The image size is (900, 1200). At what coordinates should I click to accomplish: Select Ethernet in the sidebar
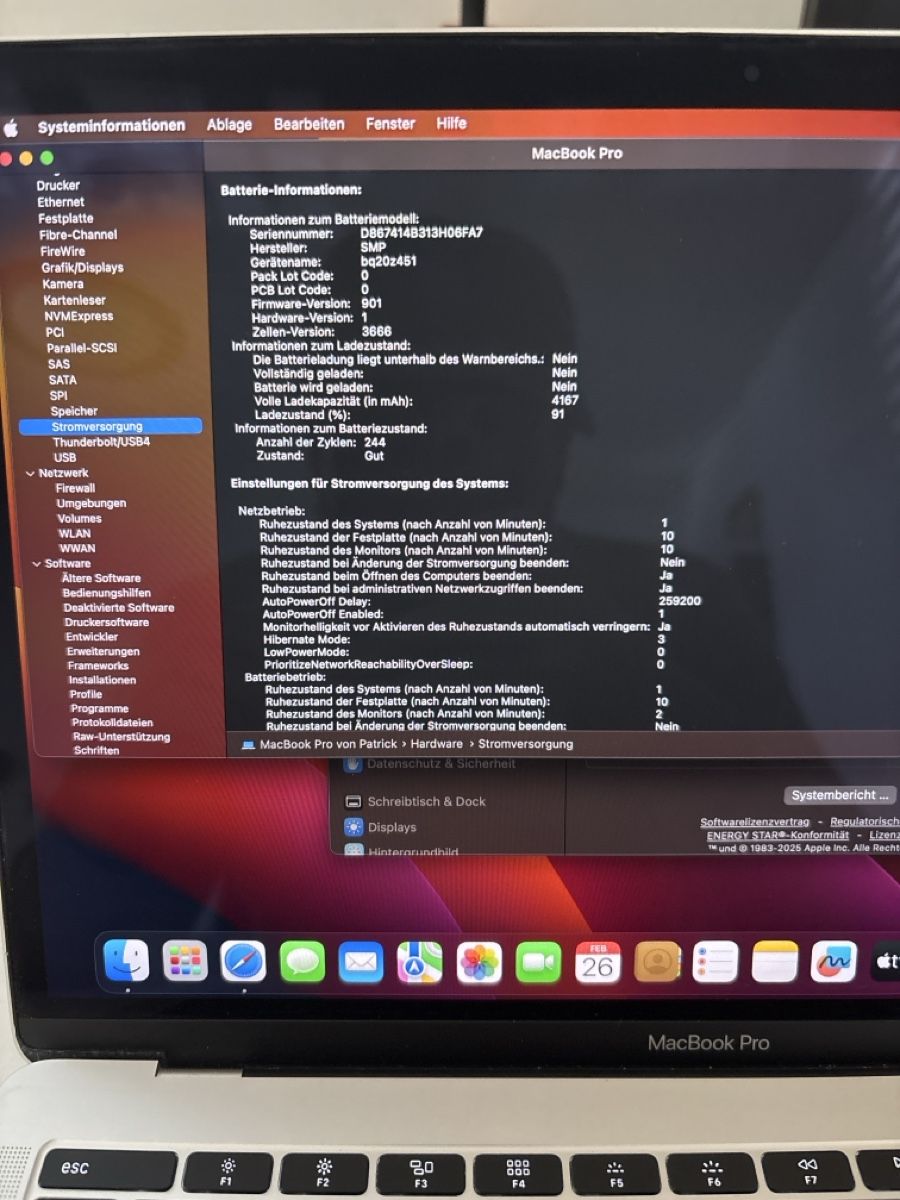tap(61, 202)
